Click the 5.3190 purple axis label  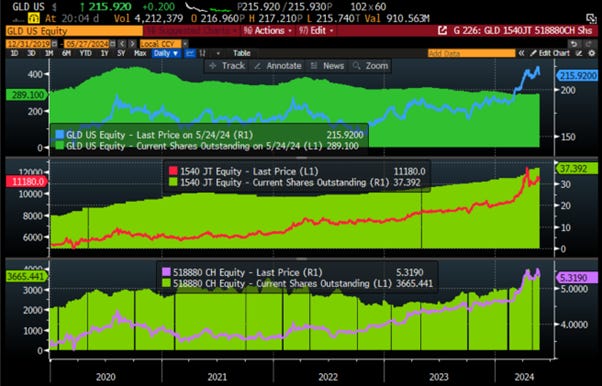tap(577, 277)
